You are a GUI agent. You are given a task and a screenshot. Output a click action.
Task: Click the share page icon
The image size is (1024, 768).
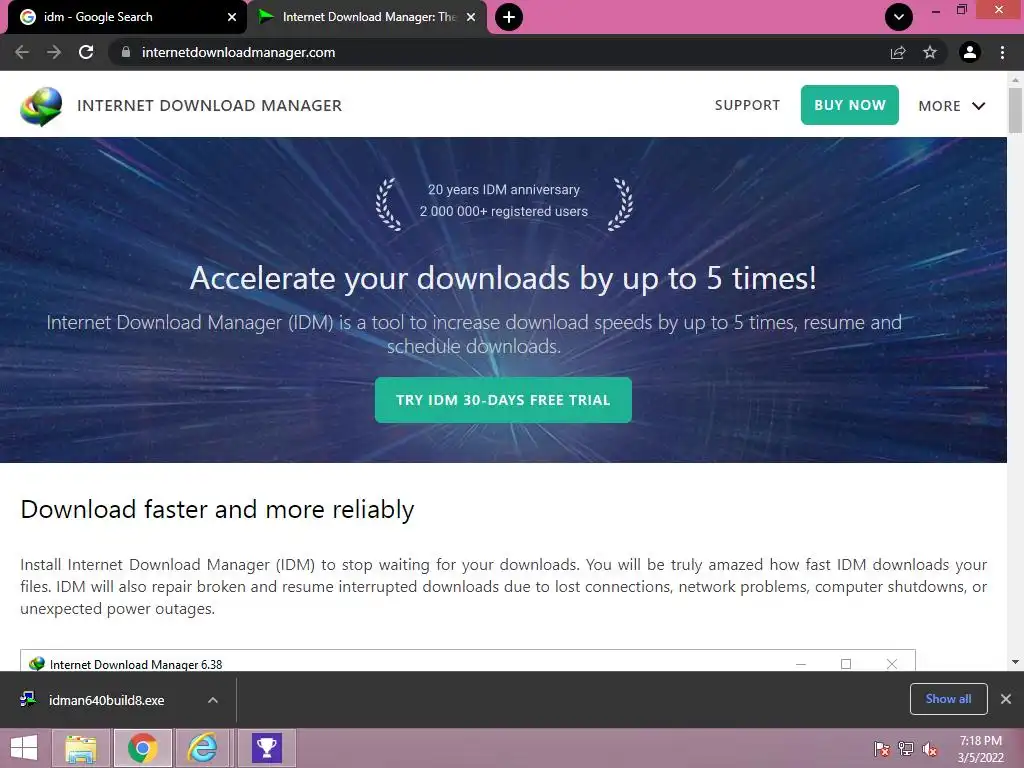click(x=898, y=52)
